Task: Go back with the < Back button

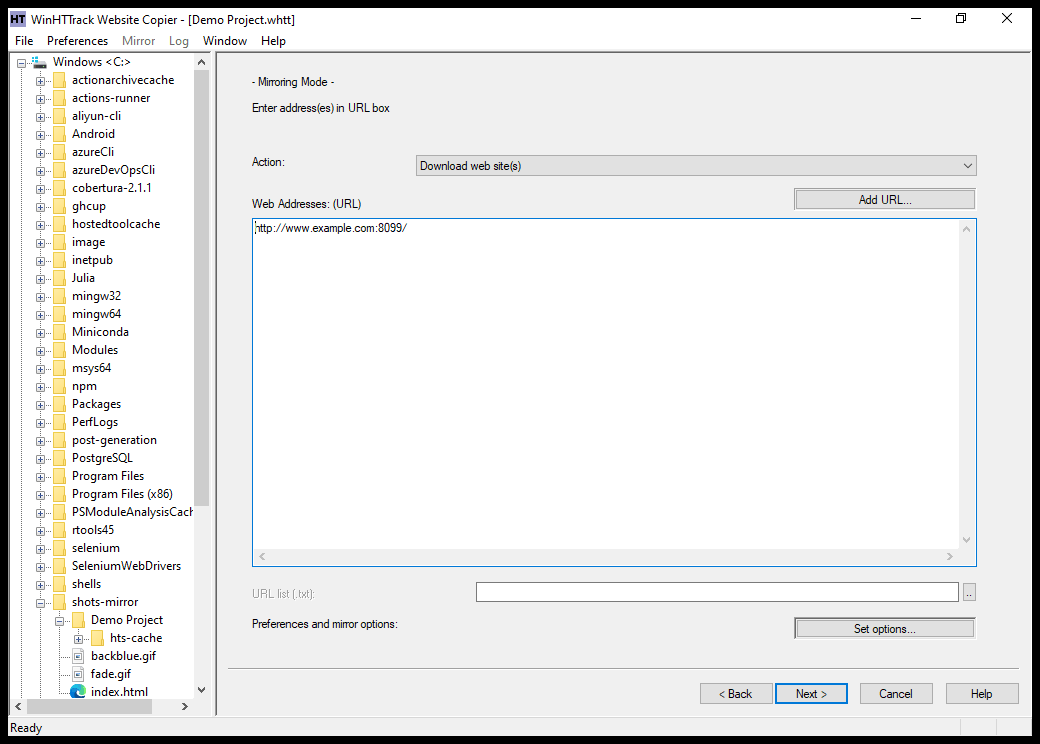Action: (x=736, y=694)
